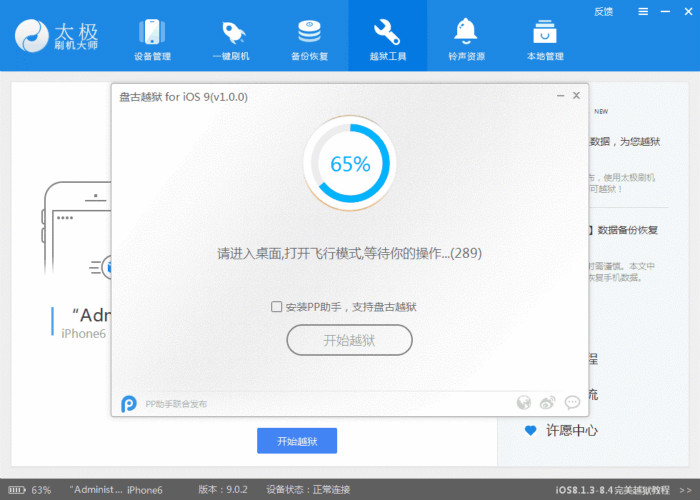Open the iOS8.1.3-8.4完美越狱教程 link
The image size is (700, 500).
point(612,490)
